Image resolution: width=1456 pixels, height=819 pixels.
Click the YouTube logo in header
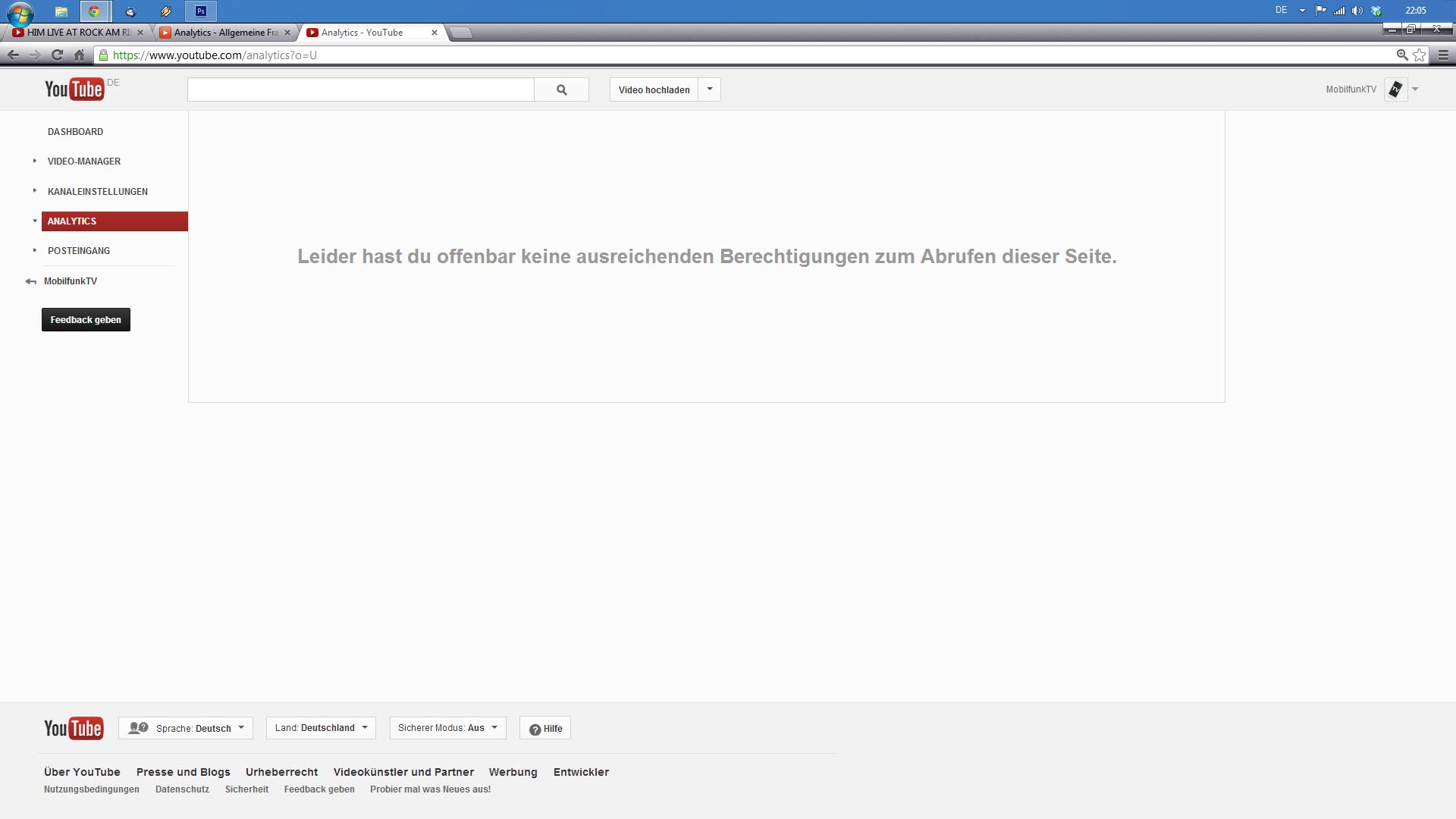[x=74, y=89]
